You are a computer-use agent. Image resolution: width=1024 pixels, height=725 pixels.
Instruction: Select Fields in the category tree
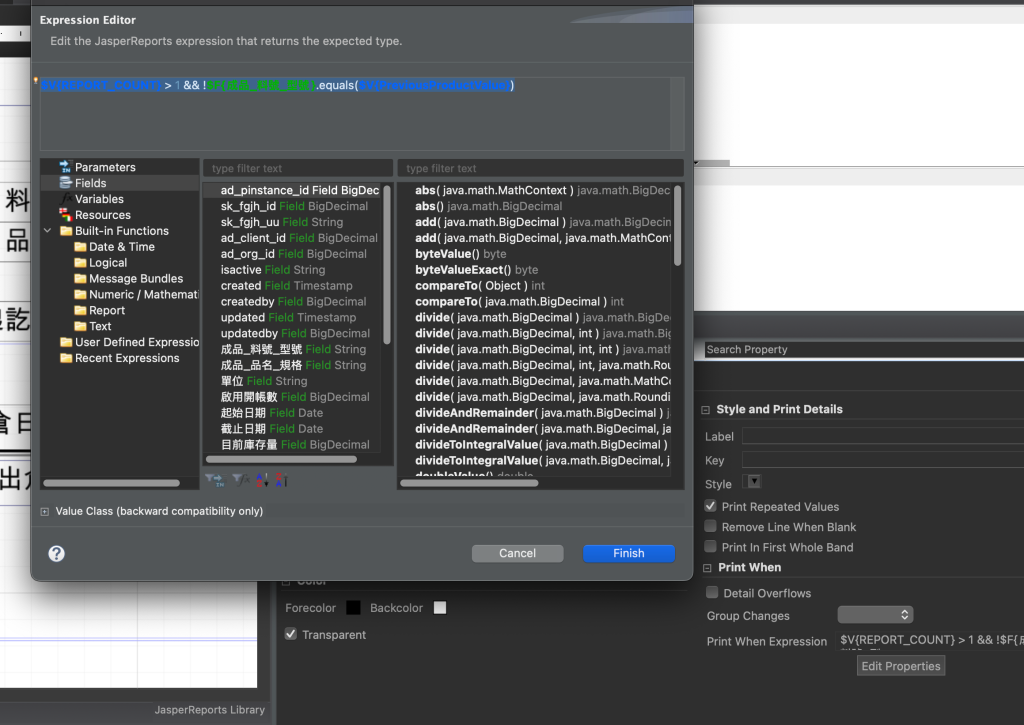tap(90, 183)
